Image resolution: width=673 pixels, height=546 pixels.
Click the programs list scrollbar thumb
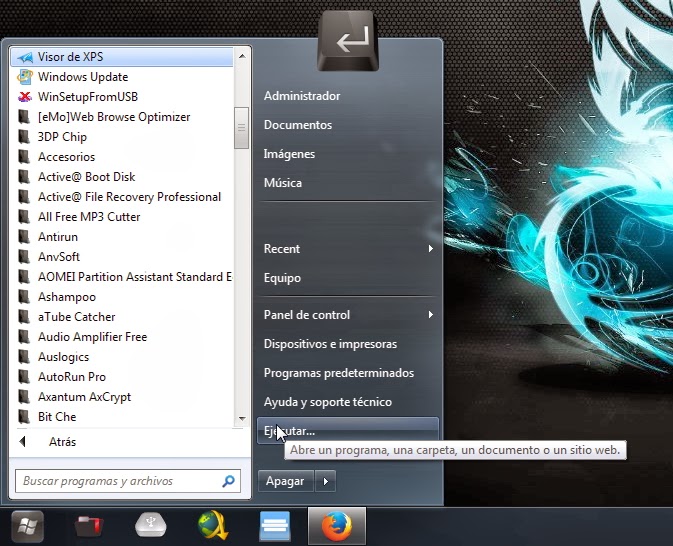pyautogui.click(x=242, y=128)
